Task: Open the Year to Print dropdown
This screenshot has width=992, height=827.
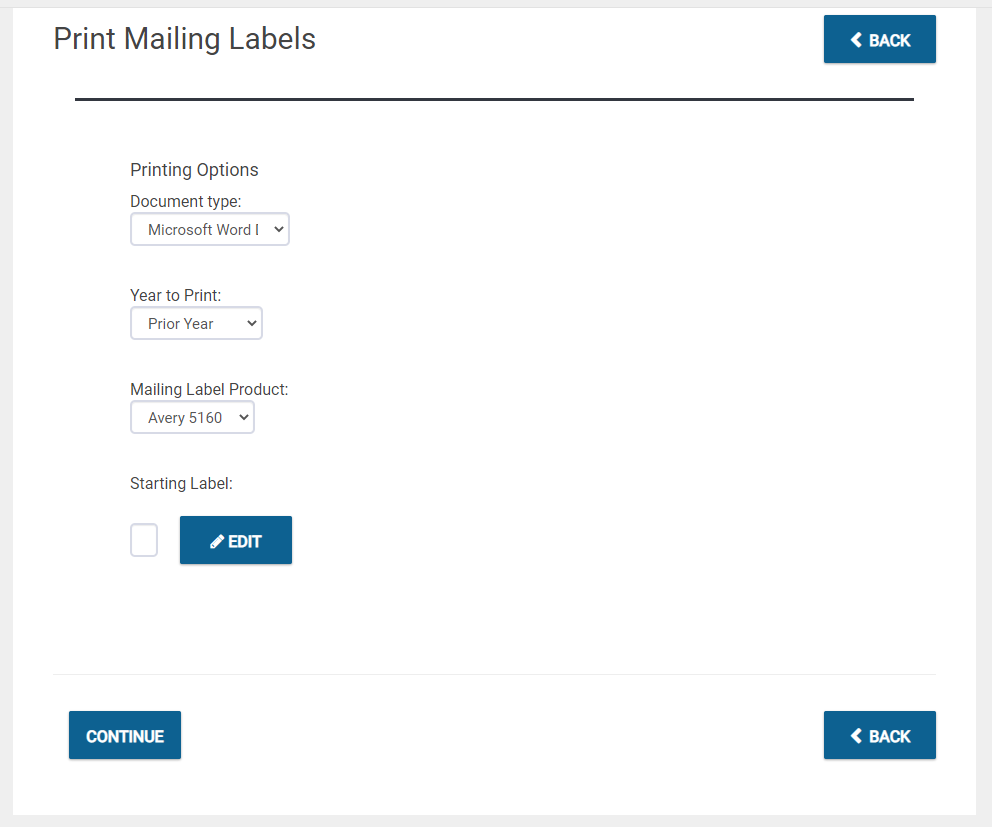Action: [x=196, y=323]
